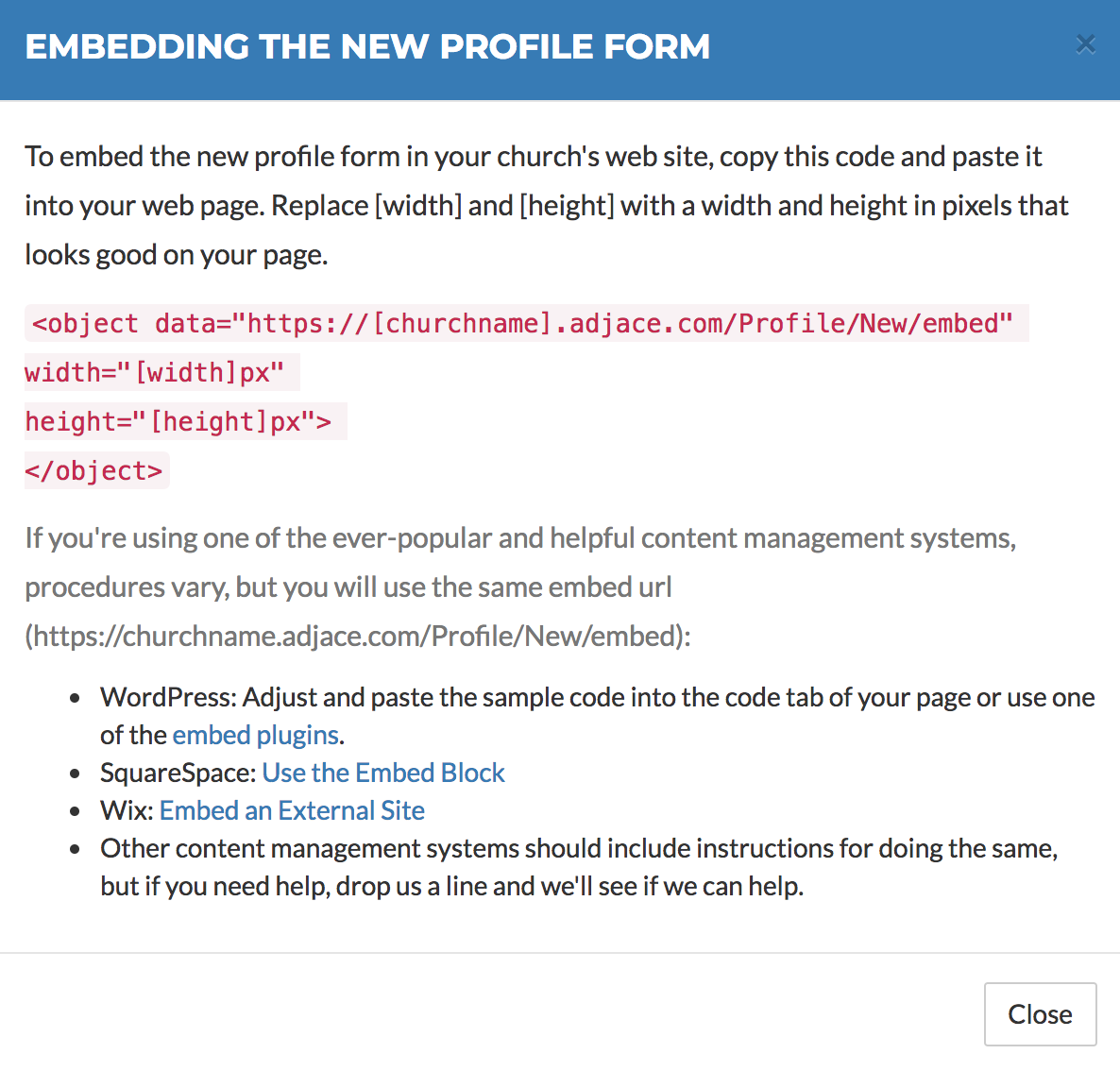Open the WordPress embed plugins link
This screenshot has width=1120, height=1071.
(x=255, y=735)
